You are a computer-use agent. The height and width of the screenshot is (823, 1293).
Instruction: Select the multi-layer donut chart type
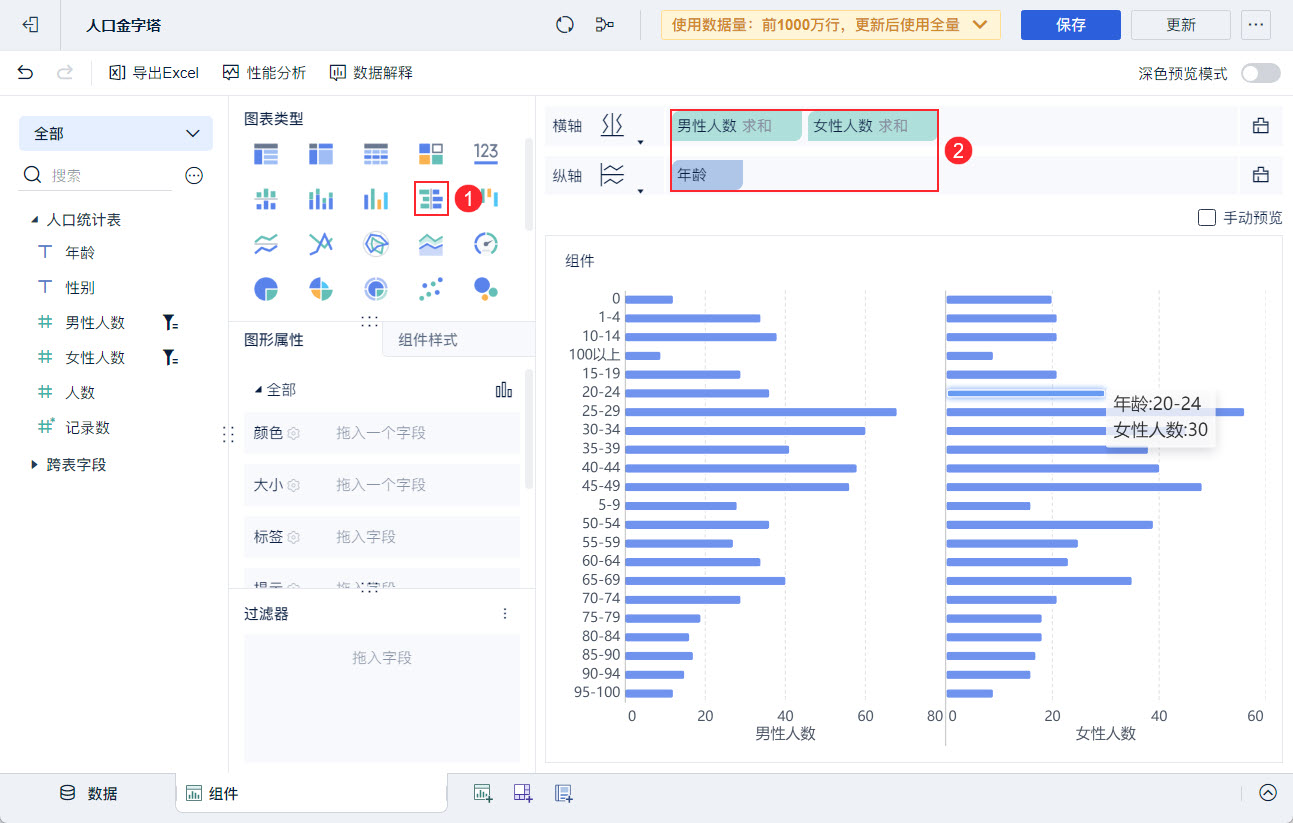click(376, 289)
